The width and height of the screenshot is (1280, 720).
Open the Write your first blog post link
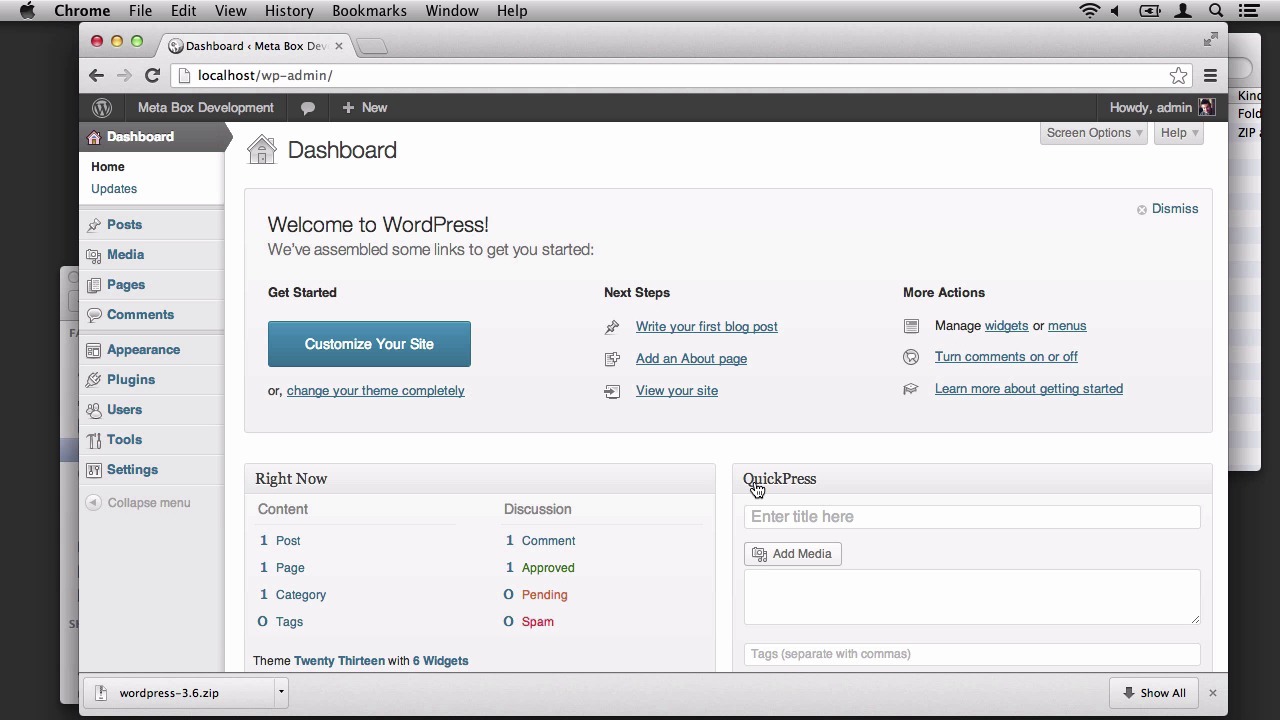tap(706, 327)
